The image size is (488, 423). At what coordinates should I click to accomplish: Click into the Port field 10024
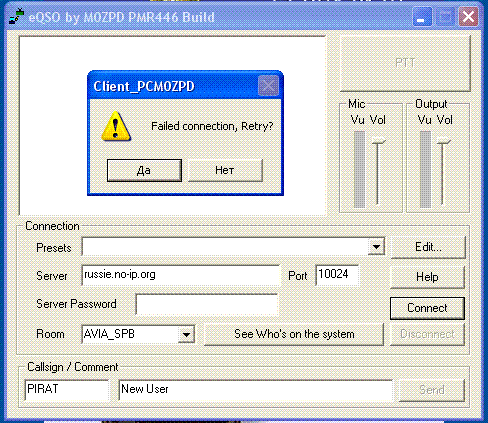click(337, 275)
